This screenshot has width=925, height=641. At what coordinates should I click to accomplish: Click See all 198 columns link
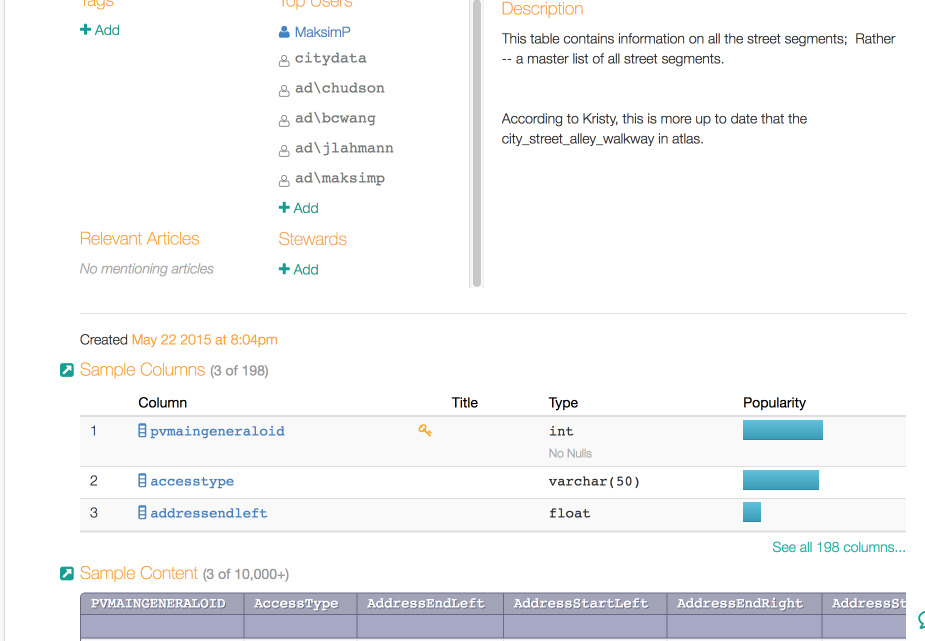click(x=838, y=547)
